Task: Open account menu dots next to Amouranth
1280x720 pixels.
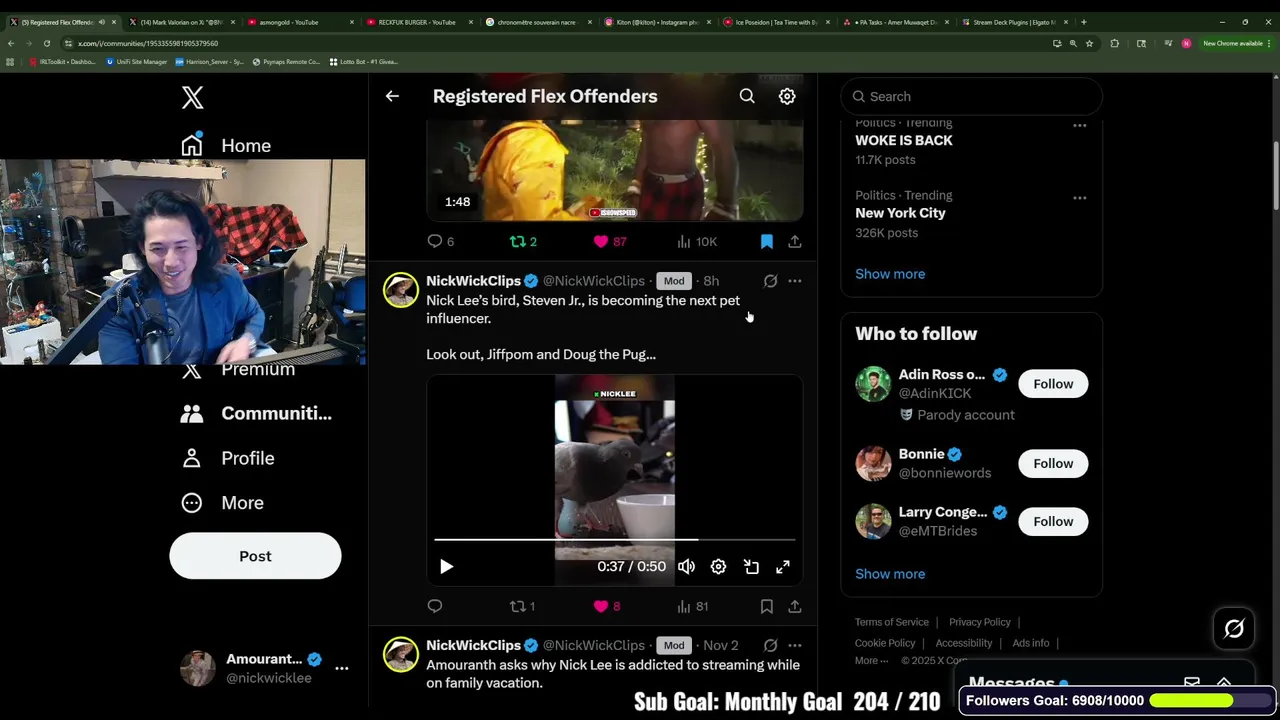Action: pyautogui.click(x=341, y=668)
